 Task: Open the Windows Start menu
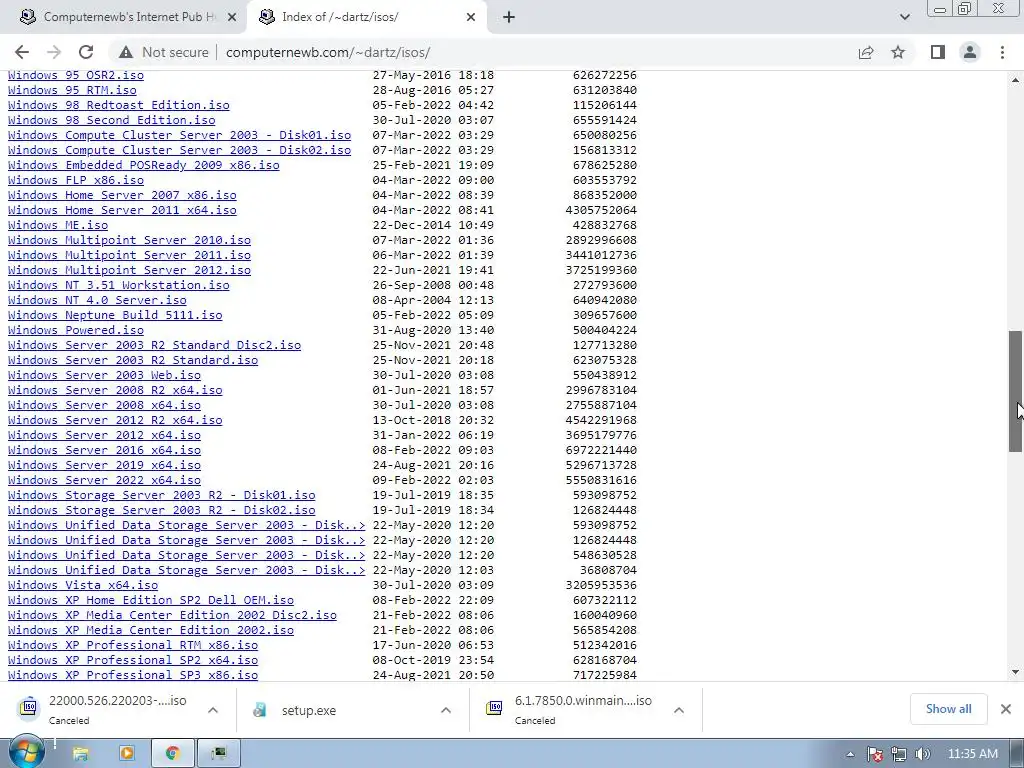26,752
